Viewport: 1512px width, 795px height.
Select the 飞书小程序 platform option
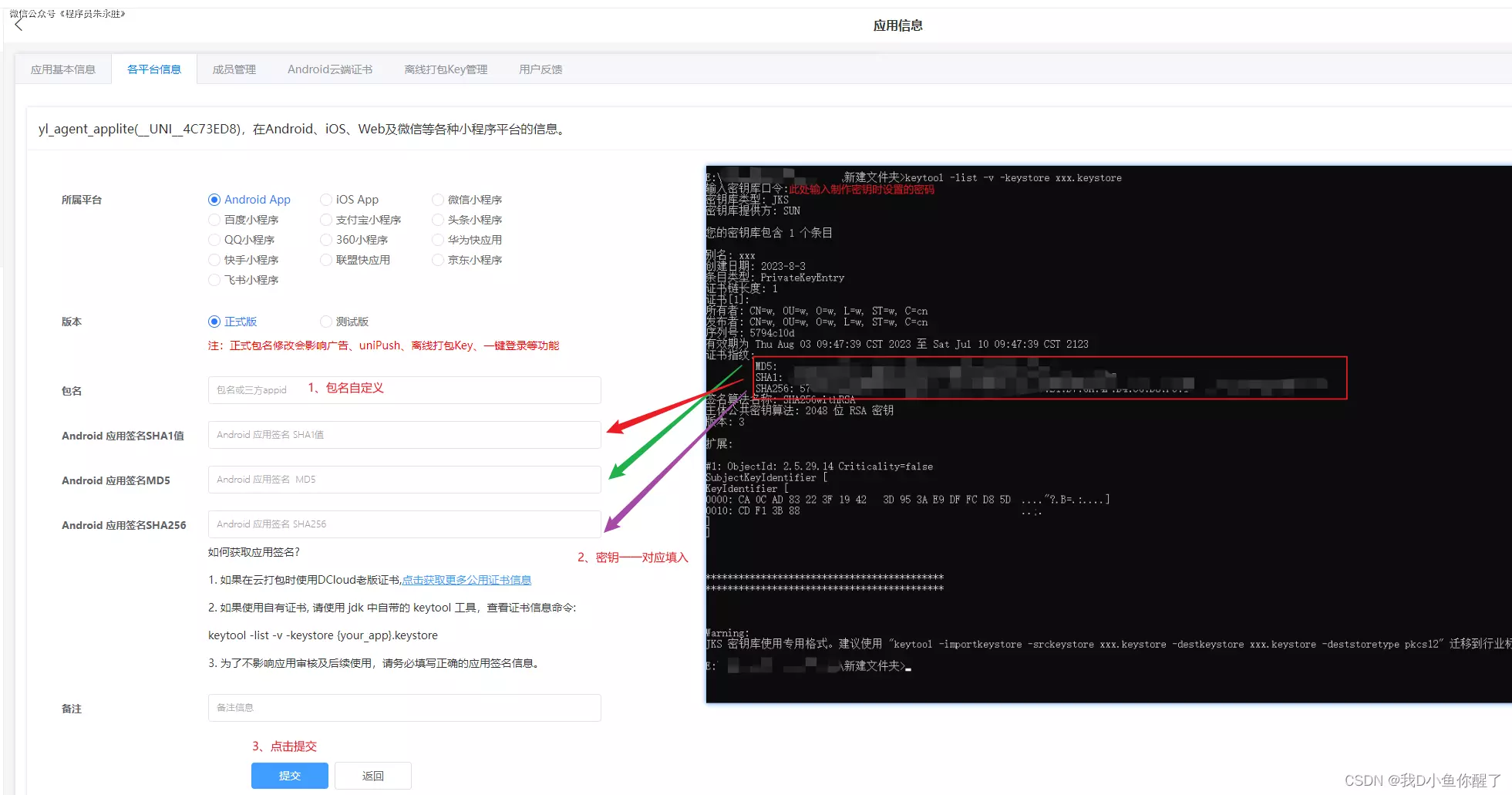tap(214, 280)
